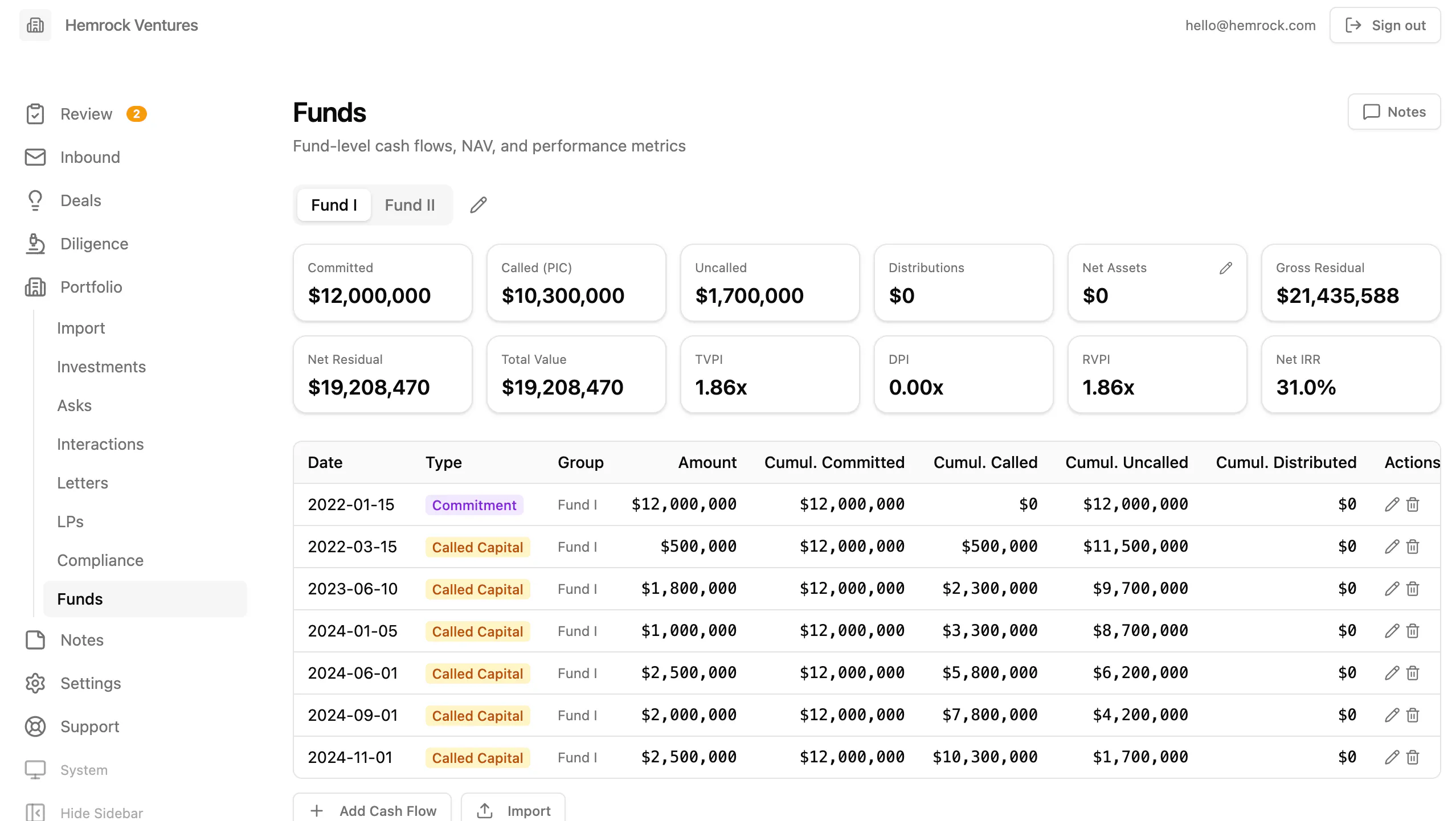The image size is (1456, 821).
Task: Go to Investments in the sidebar
Action: tap(101, 367)
